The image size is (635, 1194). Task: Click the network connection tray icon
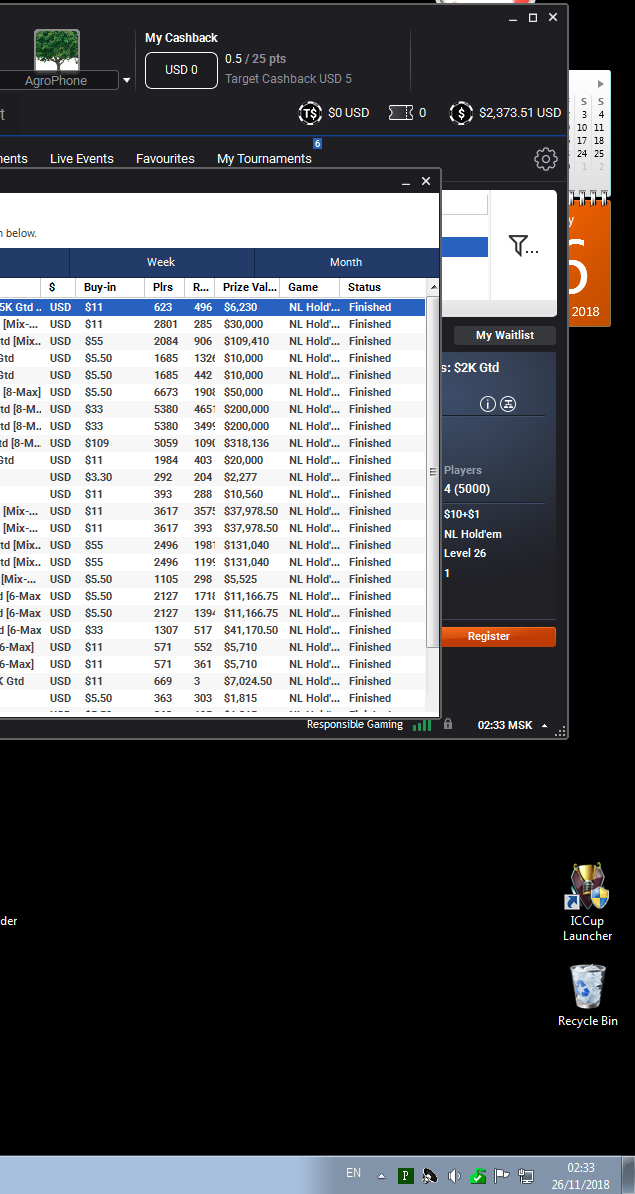[x=525, y=1176]
